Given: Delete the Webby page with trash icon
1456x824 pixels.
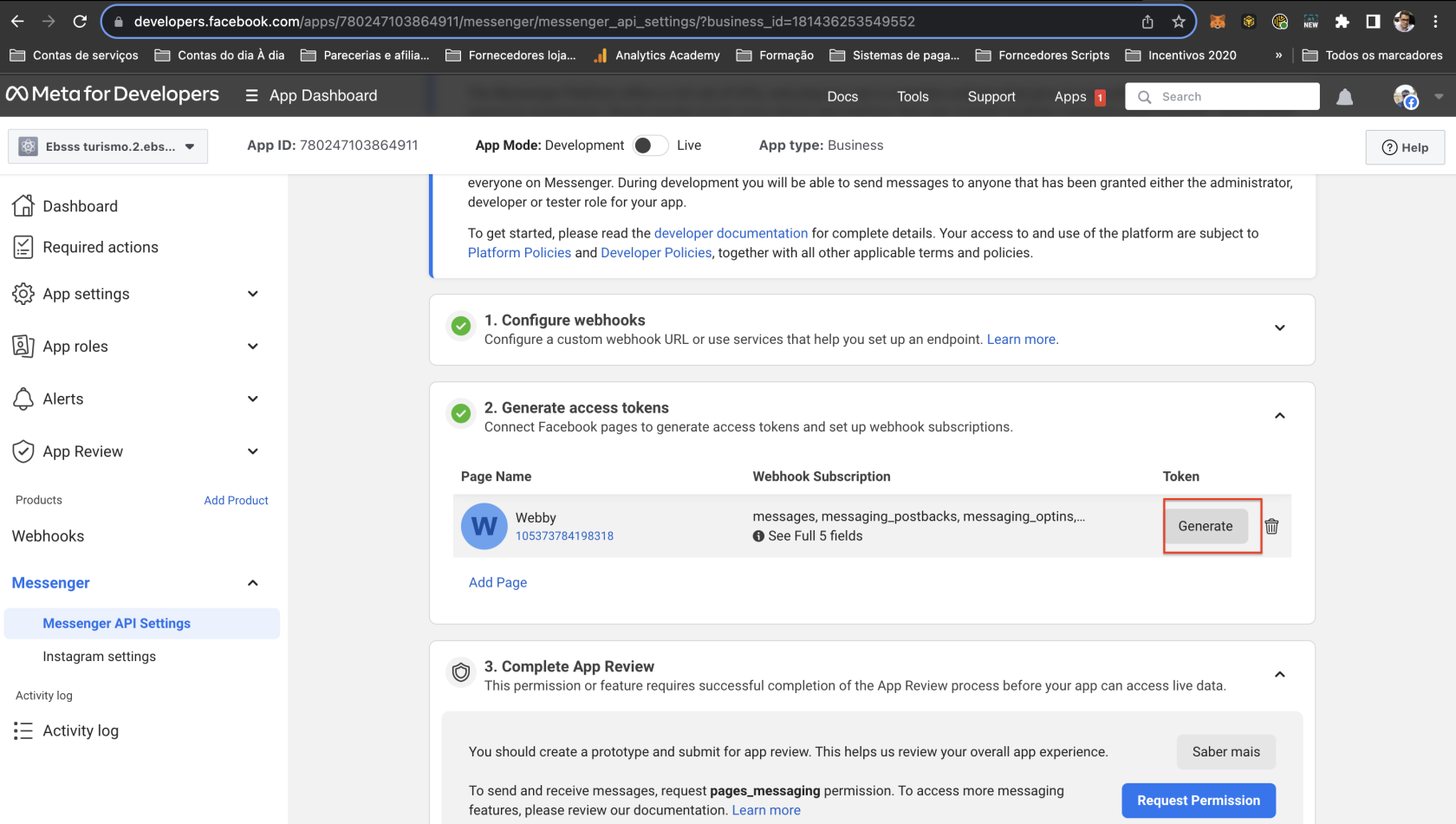Looking at the screenshot, I should click(1271, 526).
